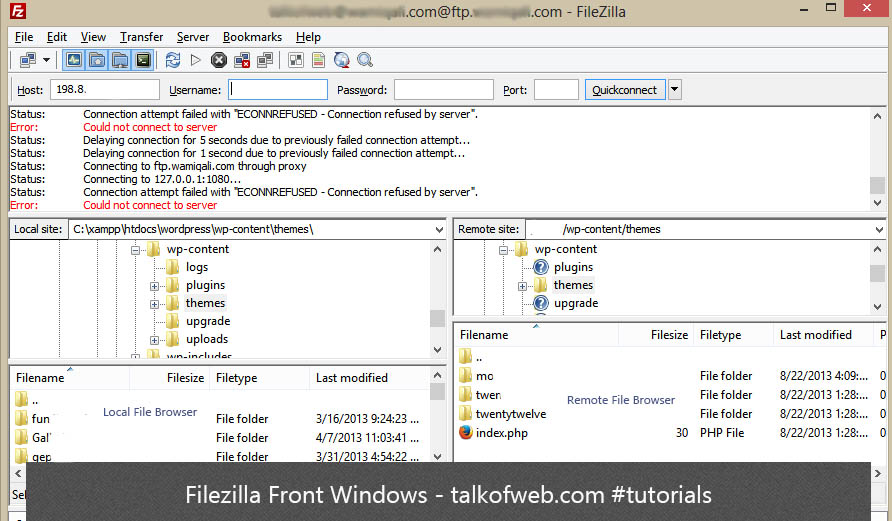Click the file search magnifier icon
The height and width of the screenshot is (521, 892).
click(x=364, y=60)
